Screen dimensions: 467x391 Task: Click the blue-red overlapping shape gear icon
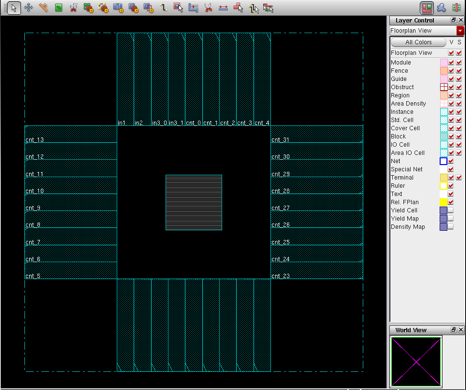click(133, 8)
